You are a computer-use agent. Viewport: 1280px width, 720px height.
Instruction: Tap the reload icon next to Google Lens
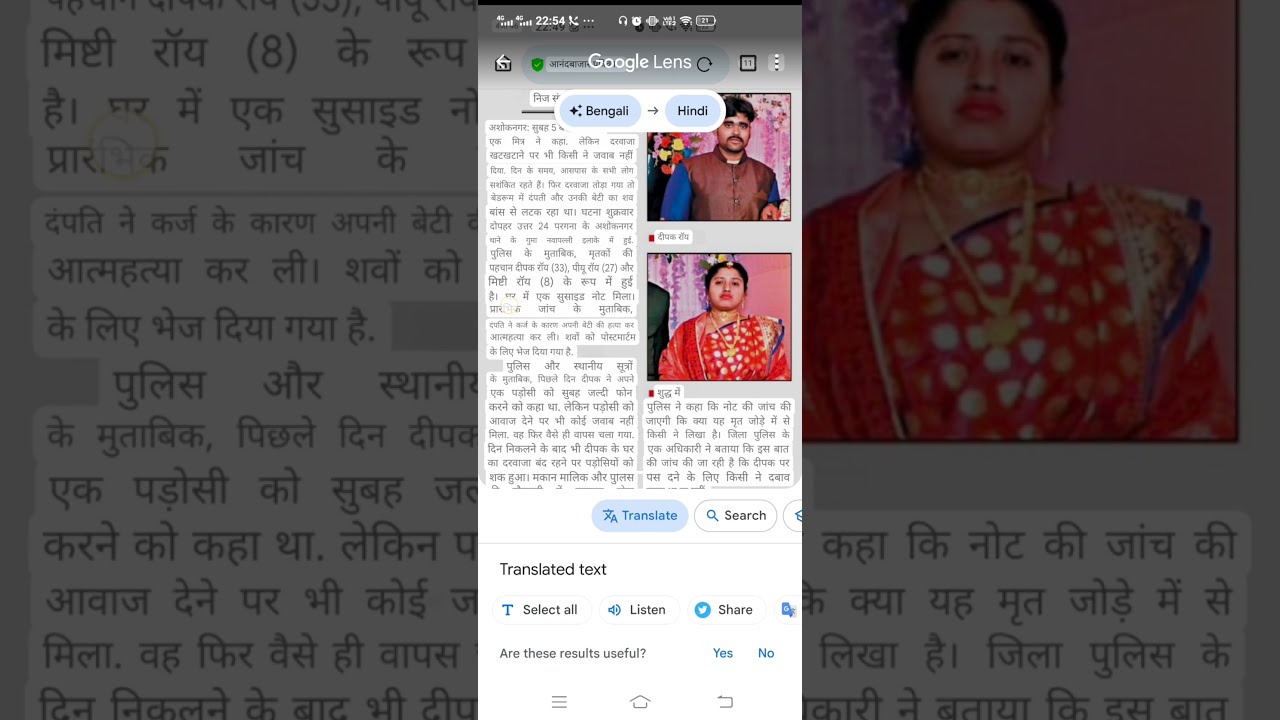coord(704,64)
